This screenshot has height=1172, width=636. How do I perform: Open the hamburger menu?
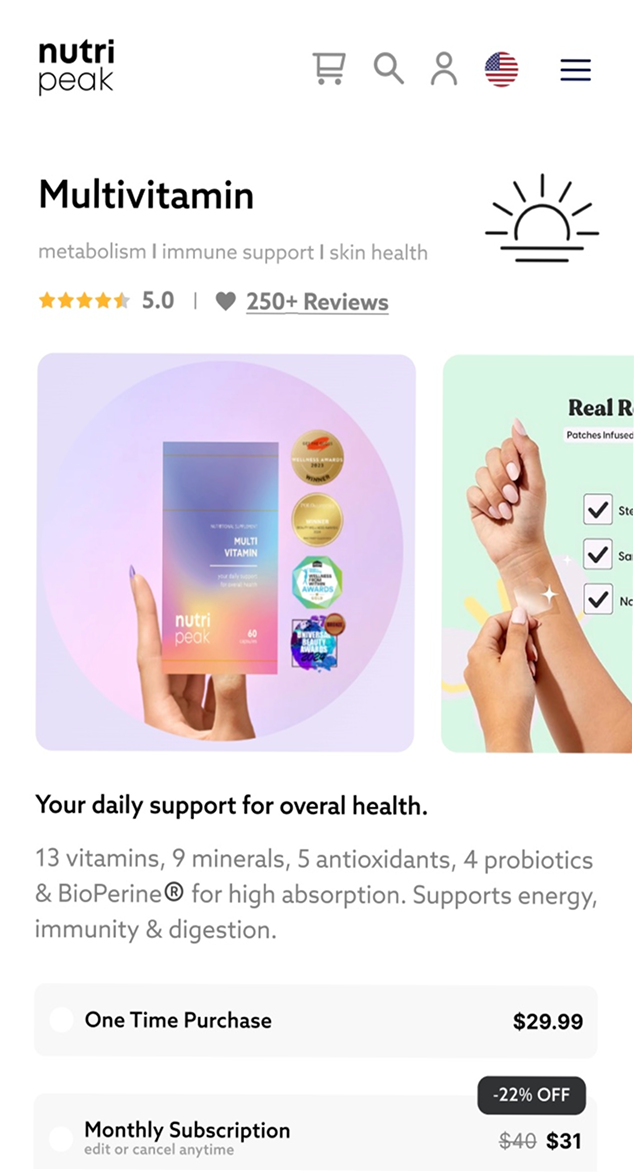[575, 70]
